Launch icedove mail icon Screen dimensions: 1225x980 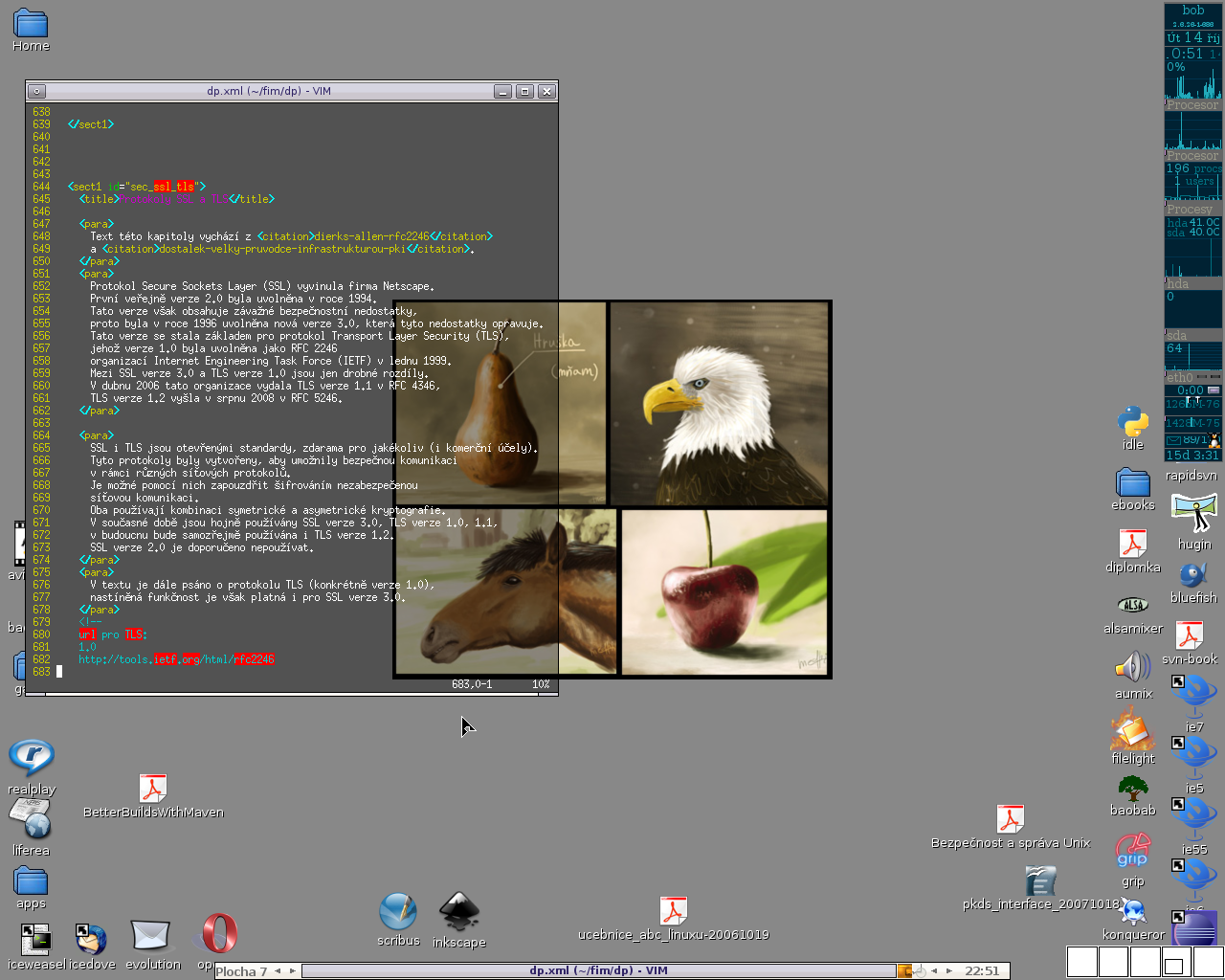click(91, 940)
